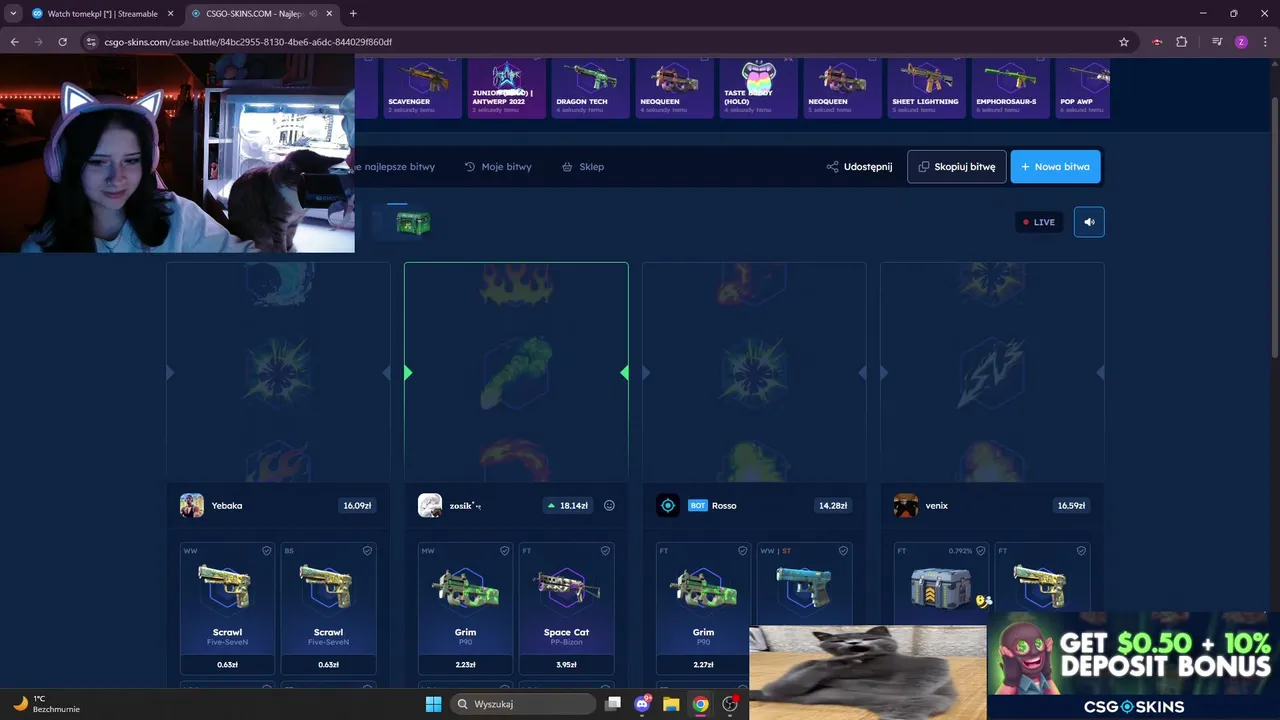
Task: Open a new browser tab
Action: click(x=353, y=14)
